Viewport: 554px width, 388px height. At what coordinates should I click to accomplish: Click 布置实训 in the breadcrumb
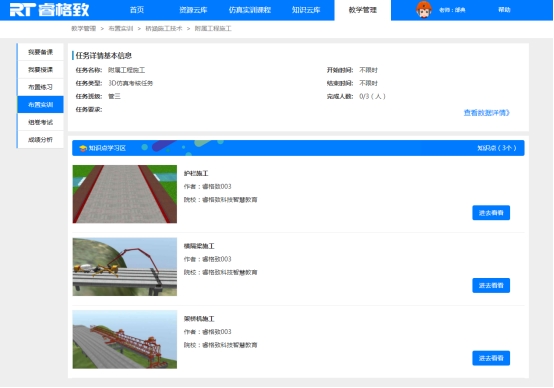pos(120,29)
